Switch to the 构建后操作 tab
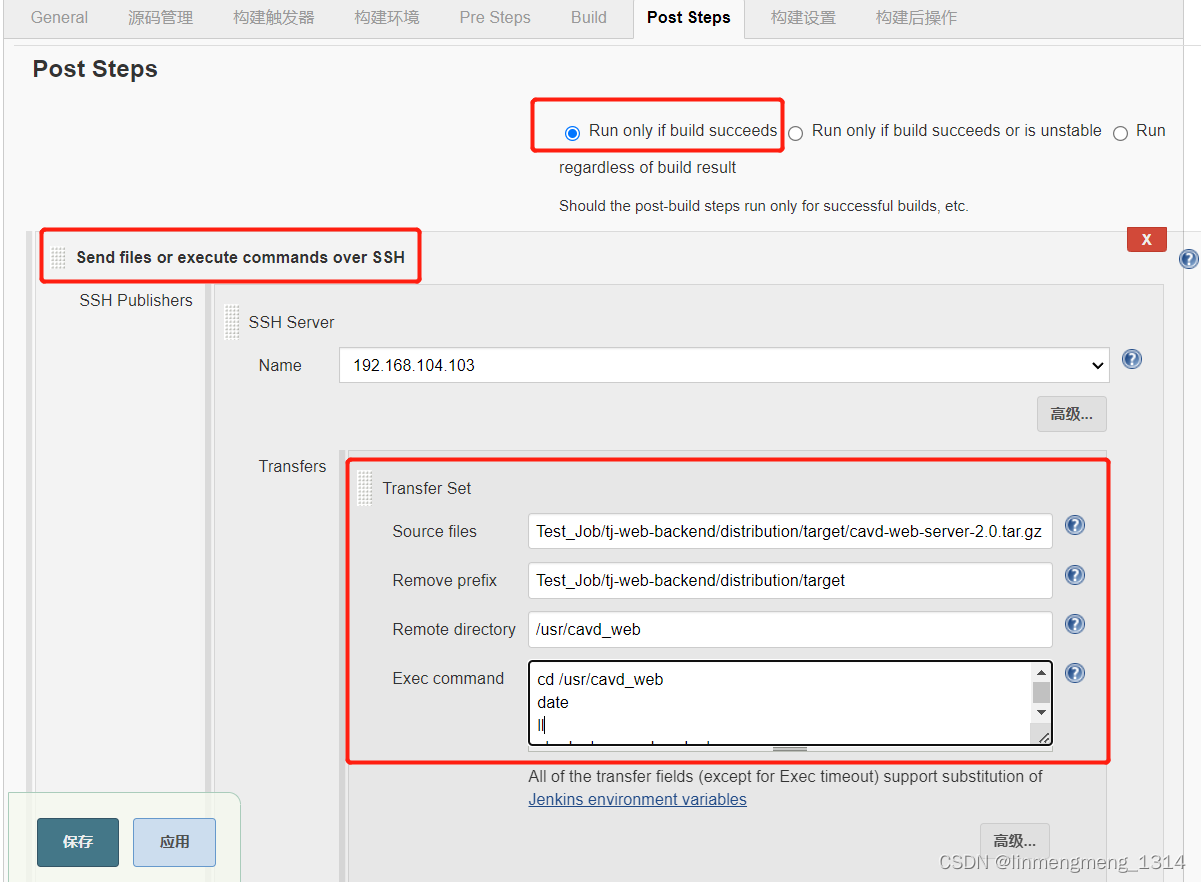 coord(916,17)
